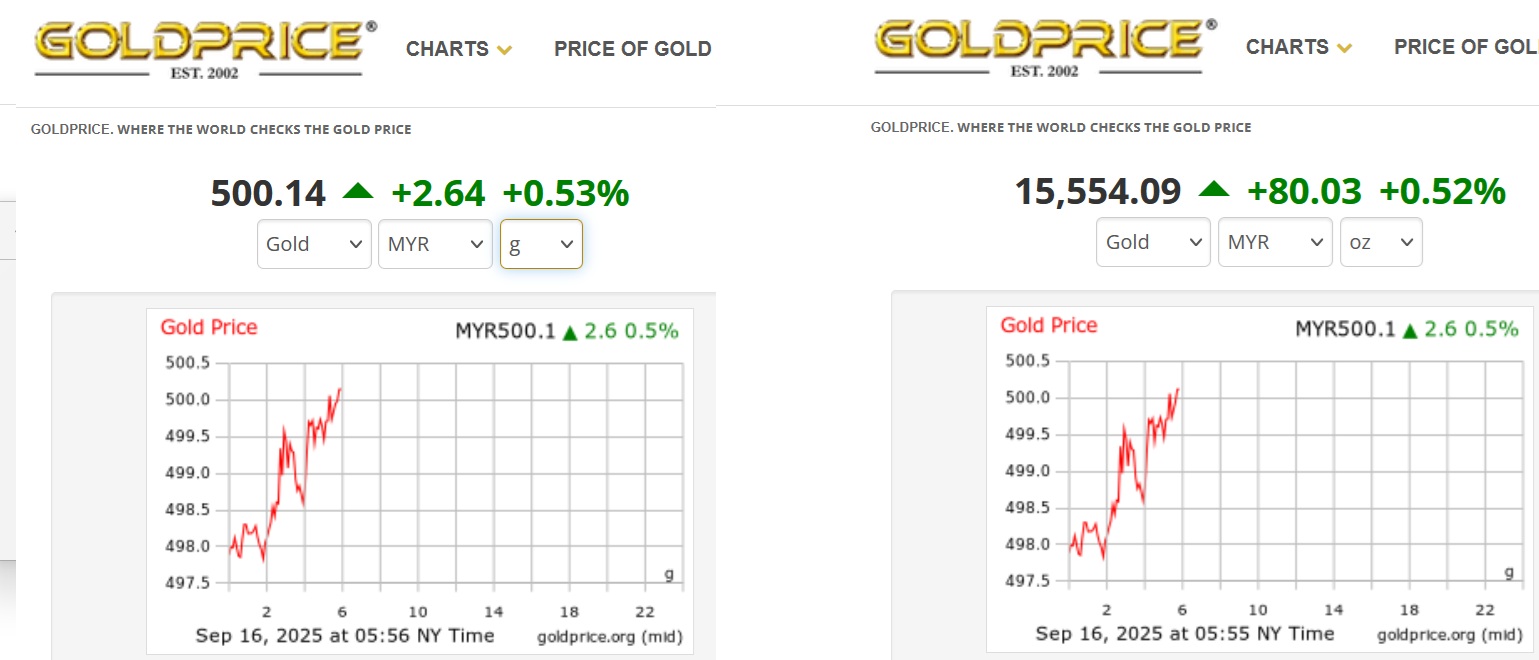Click the gold chart timestamped 05:55 NY Time
Image resolution: width=1539 pixels, height=660 pixels.
1260,478
